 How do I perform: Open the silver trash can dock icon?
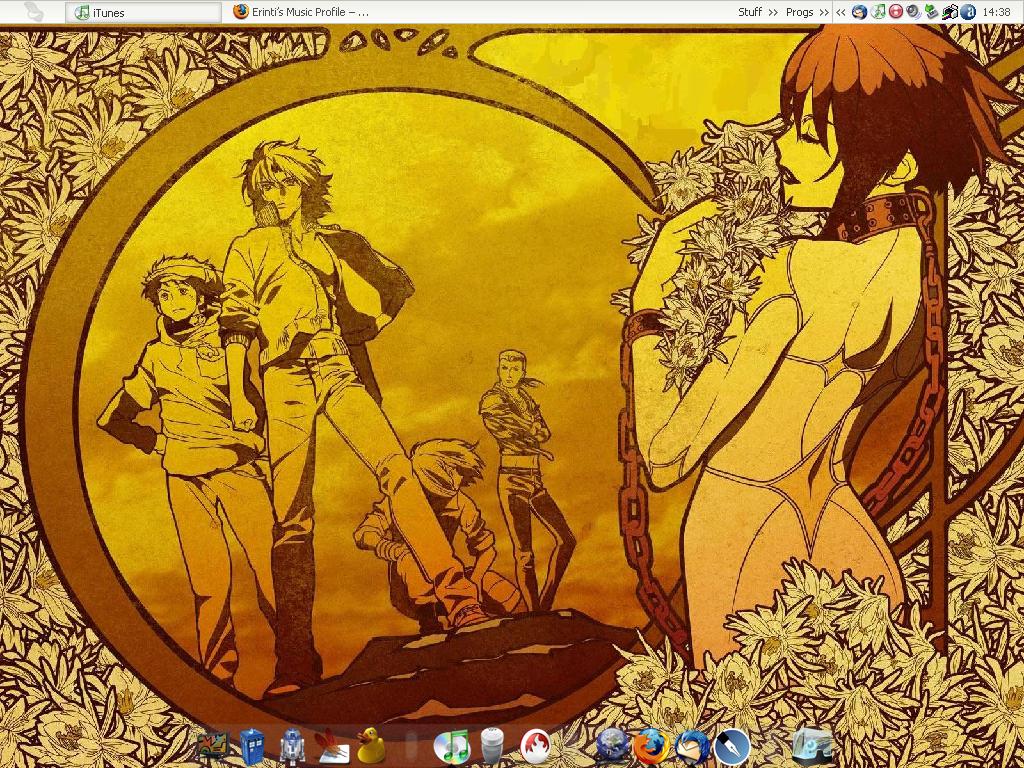(492, 746)
